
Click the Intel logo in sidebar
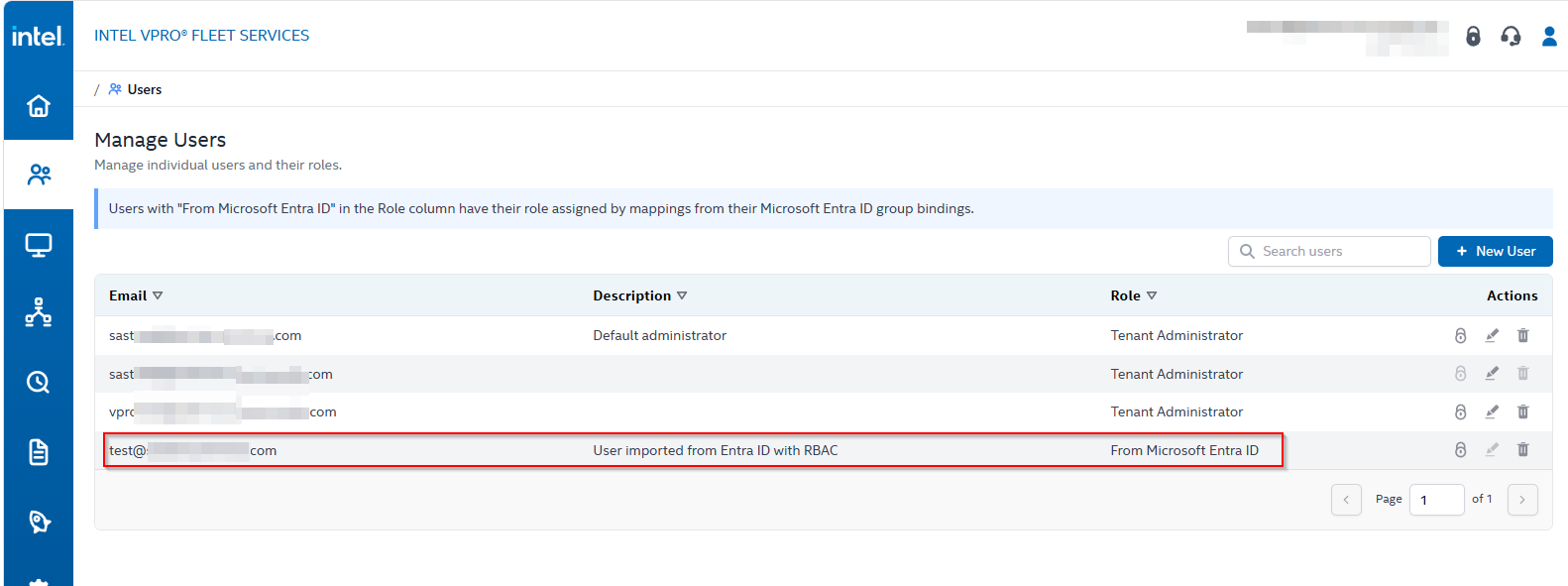(38, 37)
